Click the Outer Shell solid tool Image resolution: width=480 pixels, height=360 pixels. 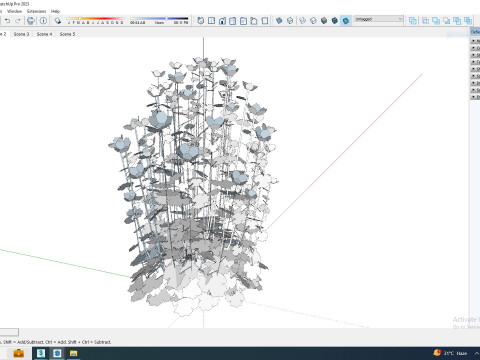pos(413,21)
